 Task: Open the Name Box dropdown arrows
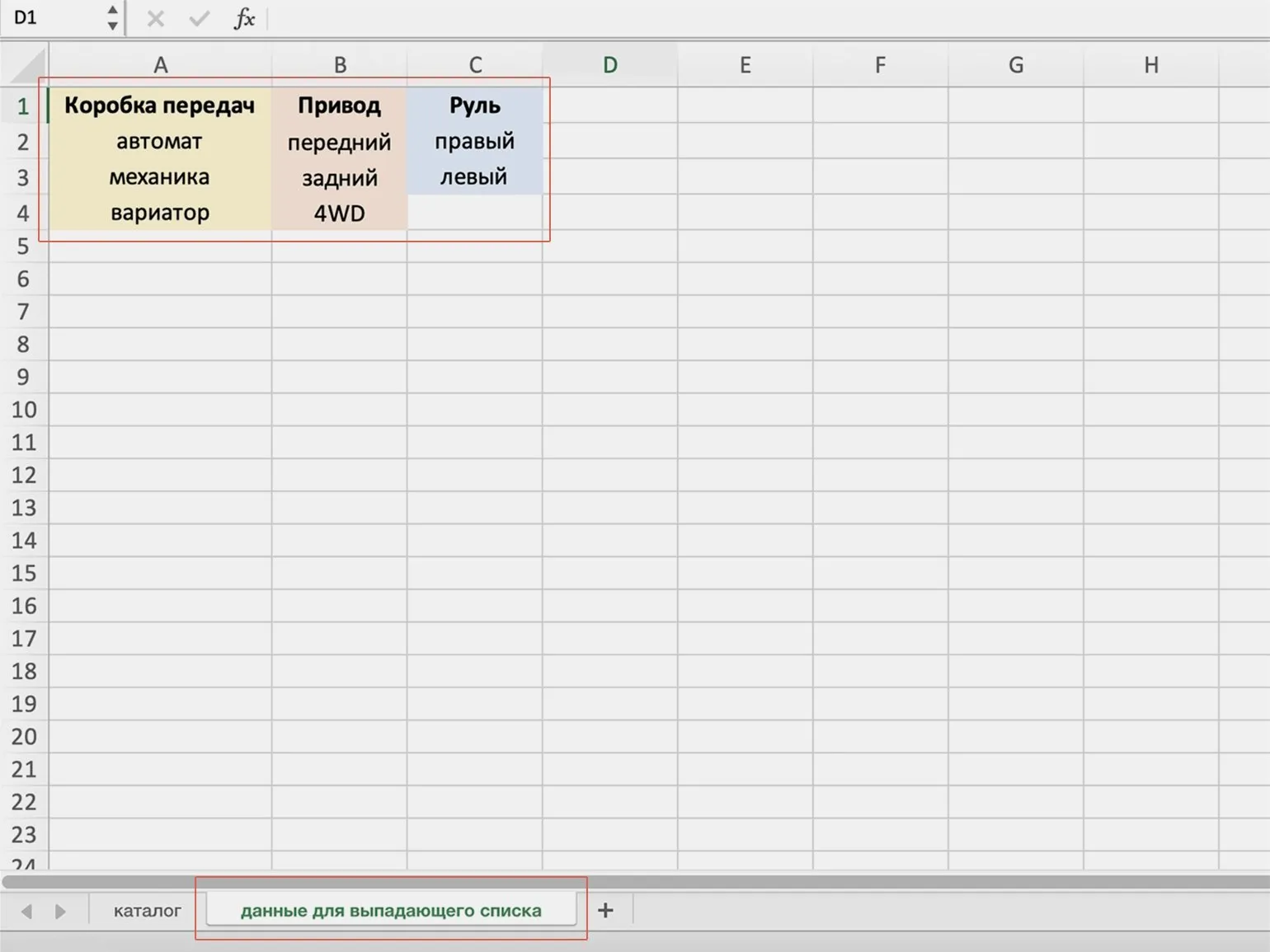tap(112, 18)
